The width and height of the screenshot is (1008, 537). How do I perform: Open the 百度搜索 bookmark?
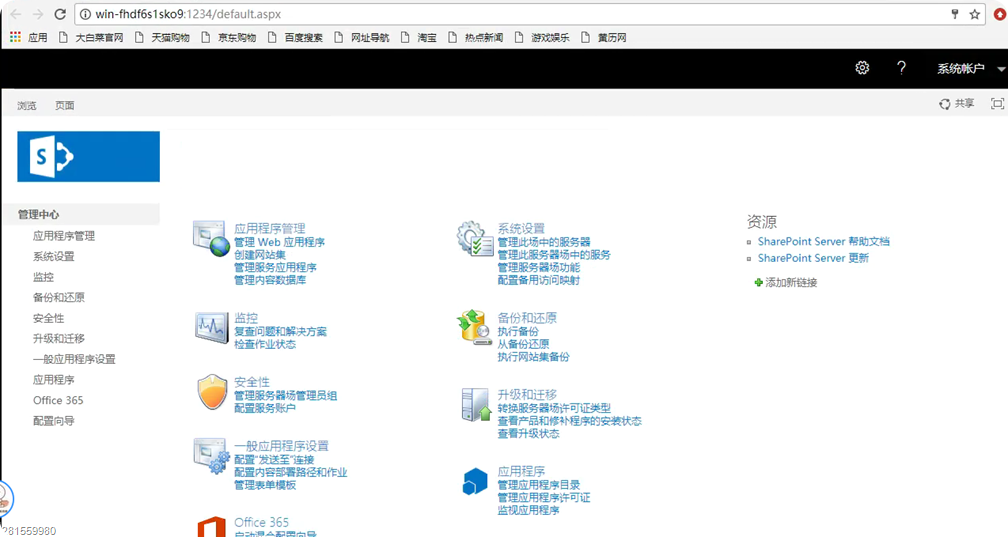click(296, 37)
